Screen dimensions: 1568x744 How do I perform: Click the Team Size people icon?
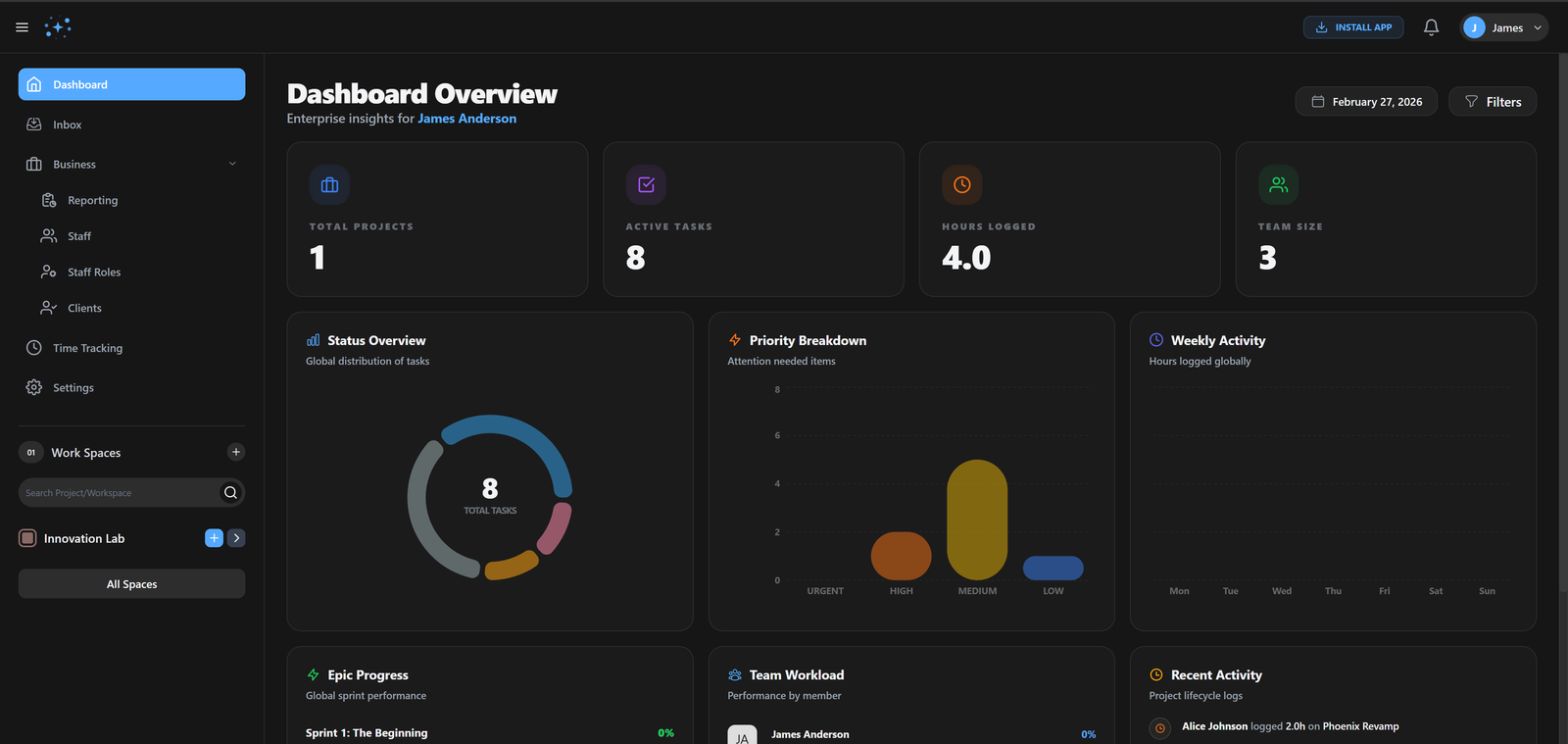click(1278, 185)
